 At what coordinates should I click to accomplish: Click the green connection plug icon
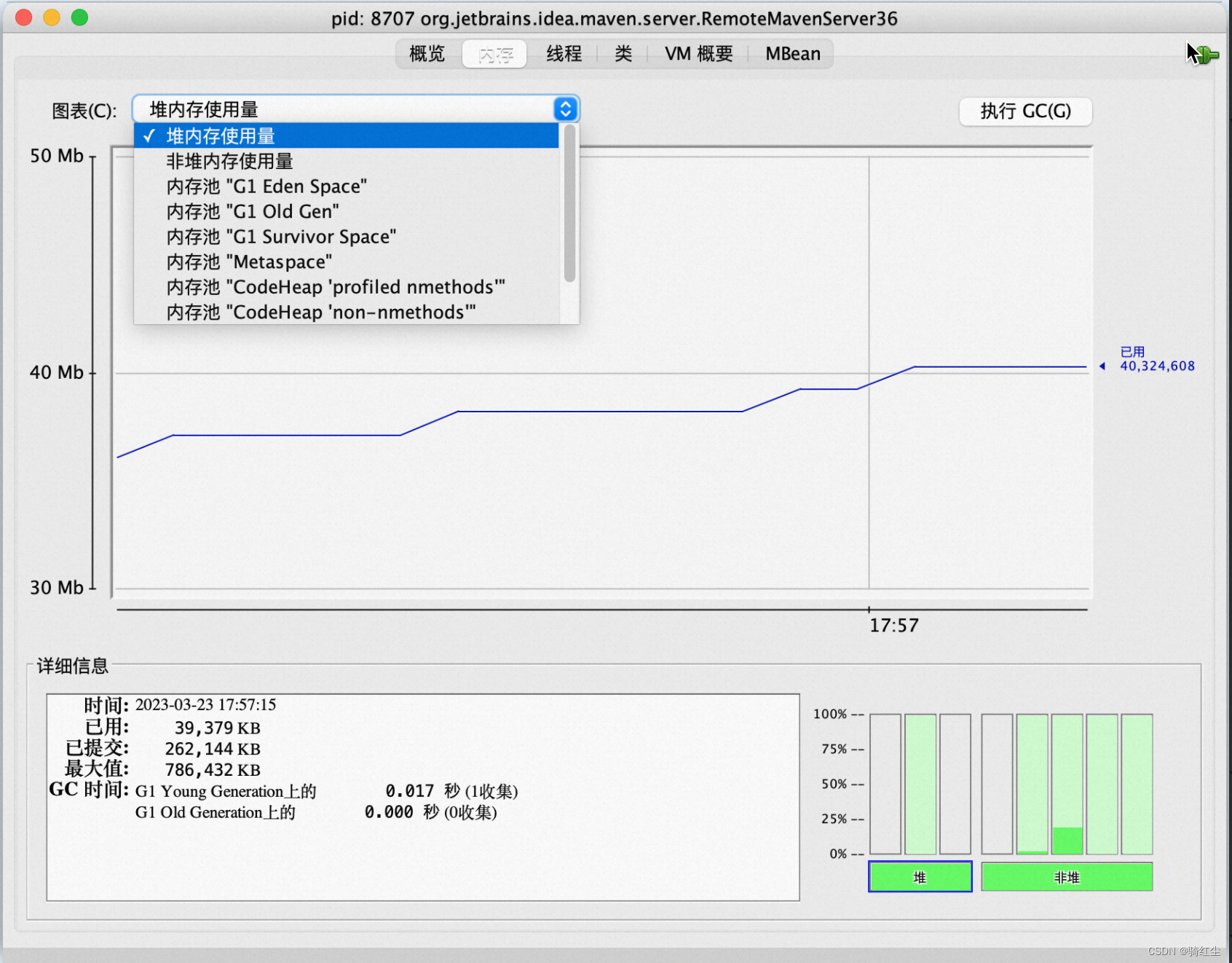(x=1208, y=55)
